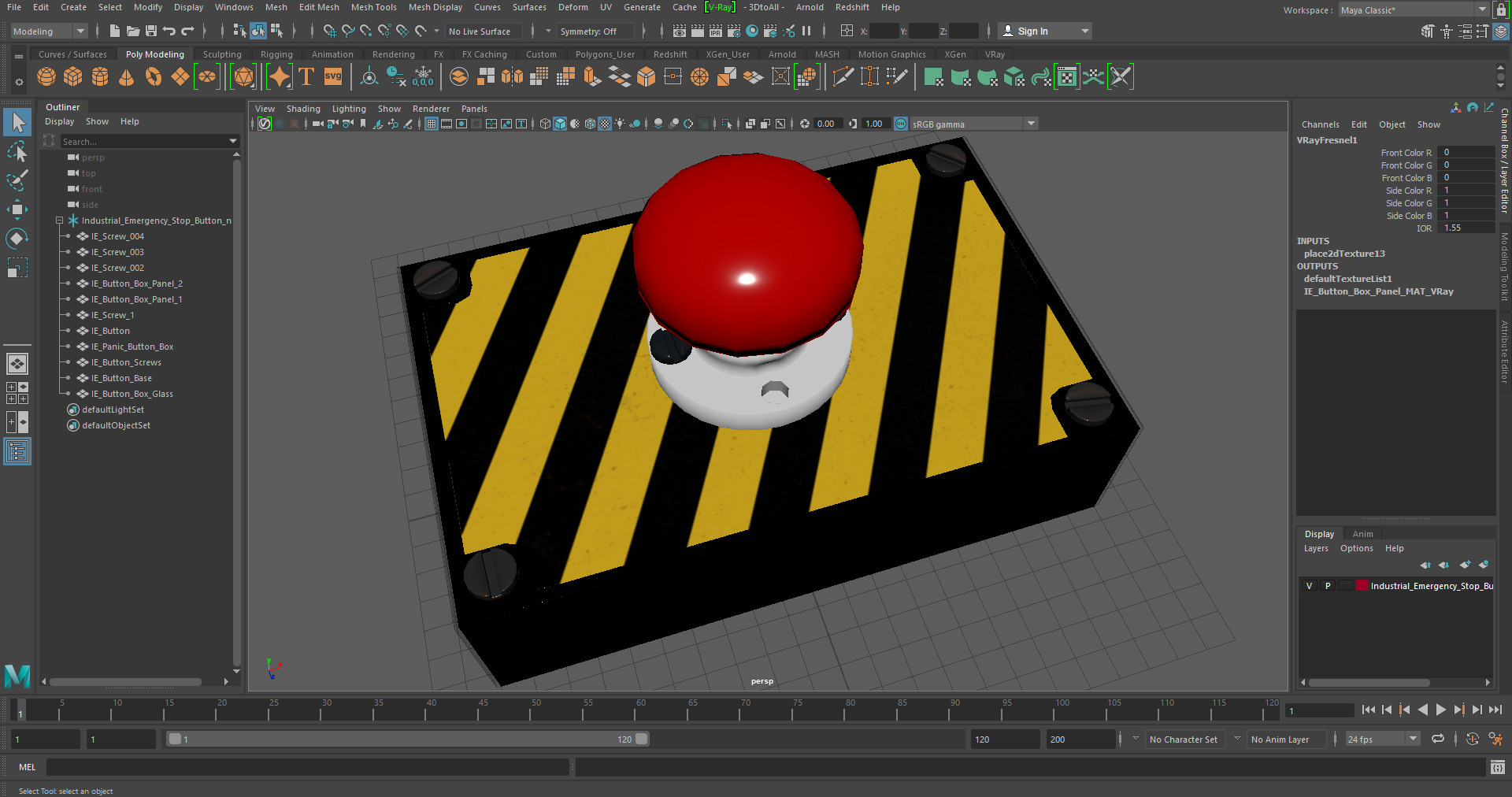Screen dimensions: 1512x797
Task: Create a polygon cone from the shelf
Action: click(126, 76)
